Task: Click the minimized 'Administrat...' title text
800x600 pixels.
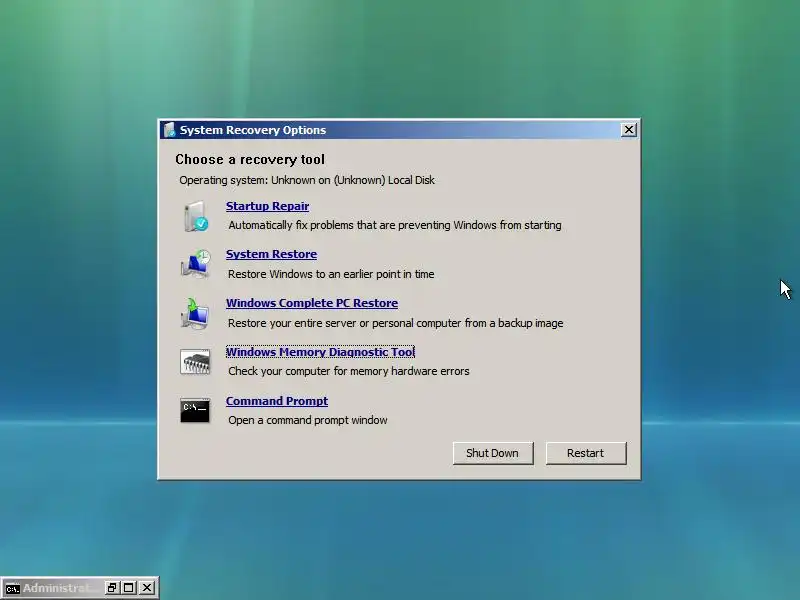Action: tap(60, 588)
